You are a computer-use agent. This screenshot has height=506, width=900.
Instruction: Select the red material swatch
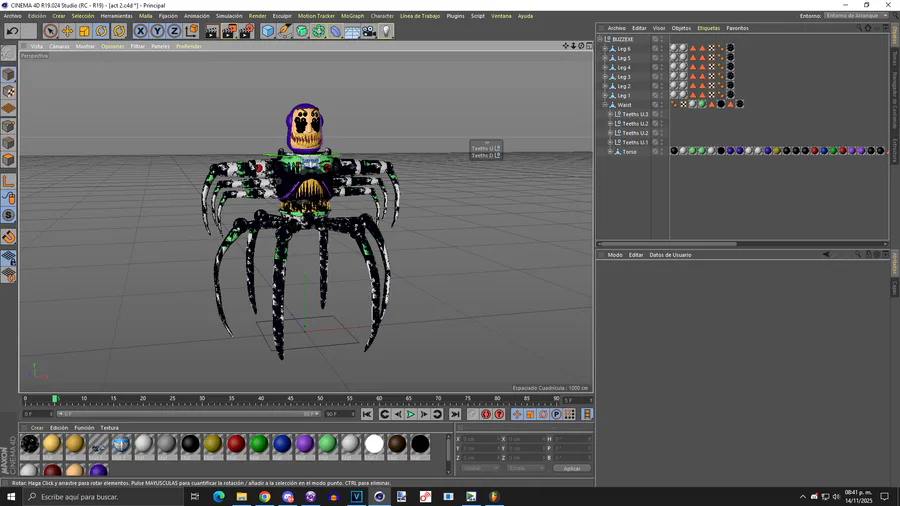[236, 444]
